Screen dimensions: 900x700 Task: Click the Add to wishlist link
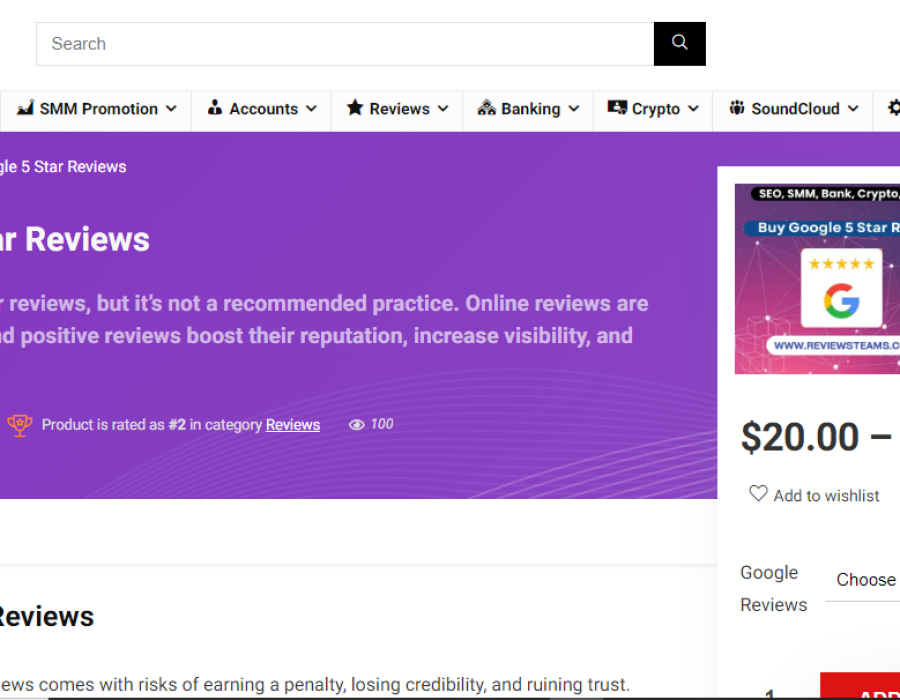click(x=826, y=496)
